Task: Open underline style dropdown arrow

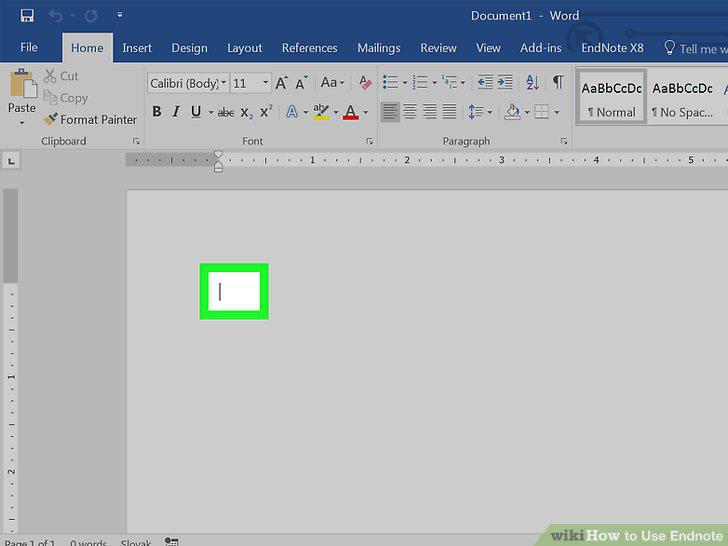Action: click(211, 112)
